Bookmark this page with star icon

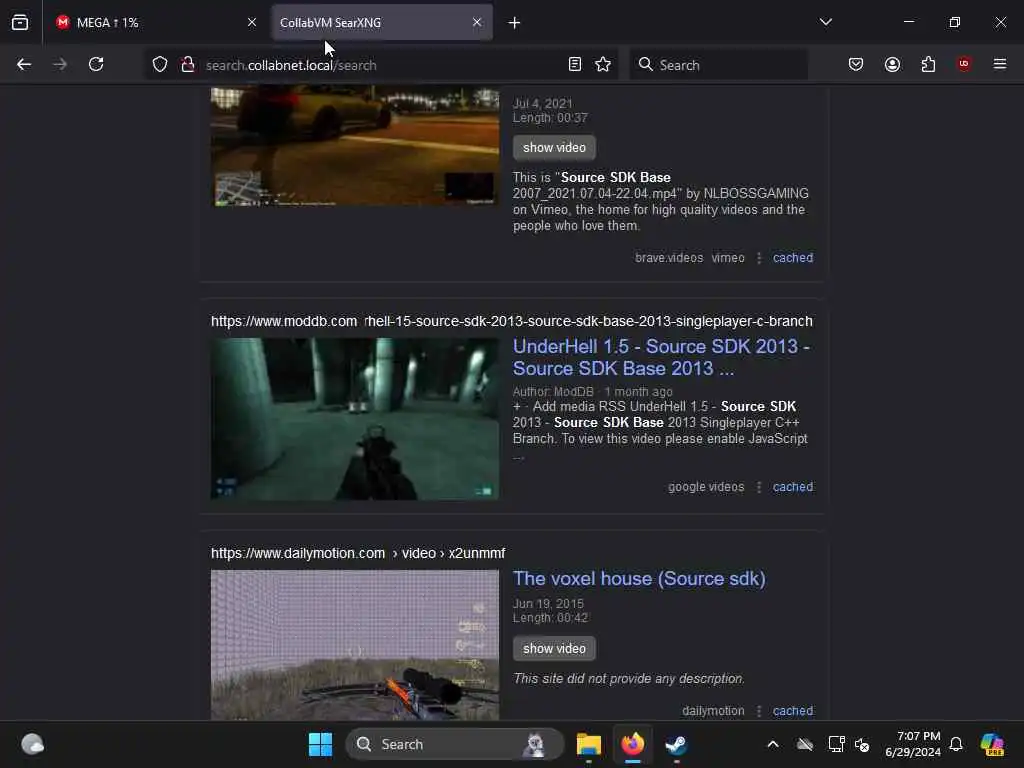[603, 64]
